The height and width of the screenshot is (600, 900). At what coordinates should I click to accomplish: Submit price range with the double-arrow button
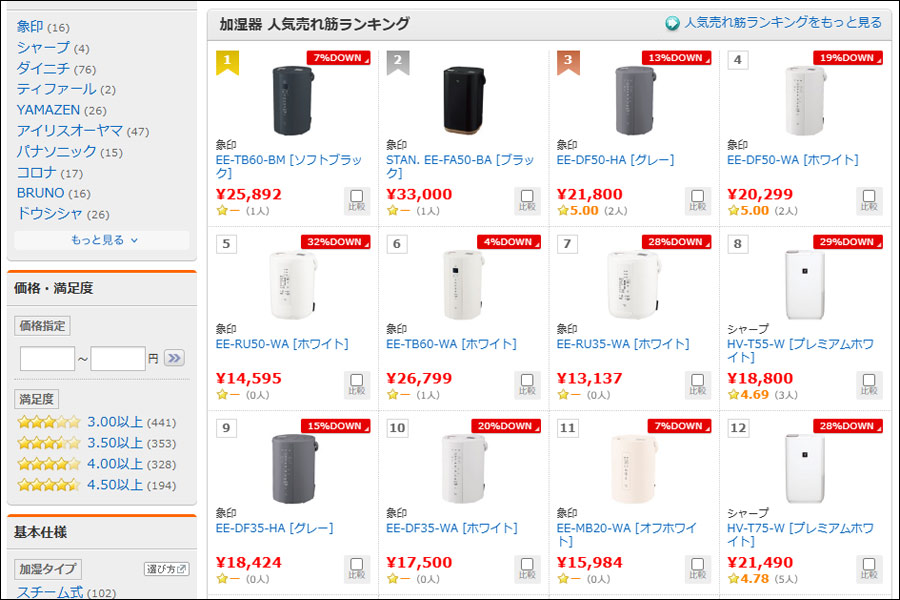(174, 358)
